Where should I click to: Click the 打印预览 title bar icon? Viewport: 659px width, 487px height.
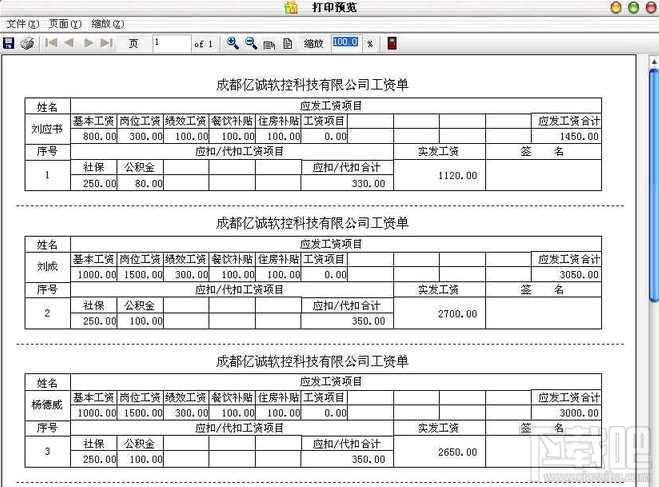[x=291, y=8]
